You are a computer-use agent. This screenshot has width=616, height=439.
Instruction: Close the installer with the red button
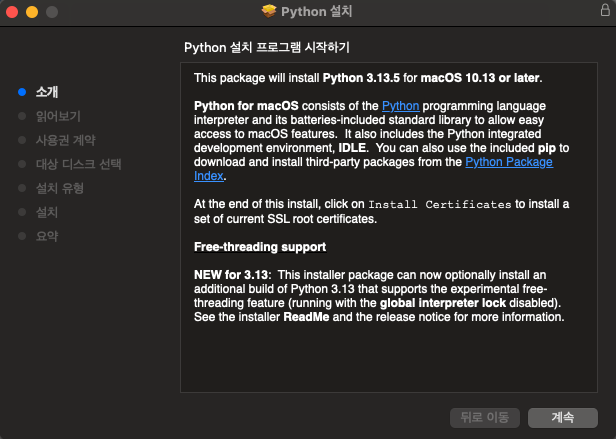coord(12,12)
